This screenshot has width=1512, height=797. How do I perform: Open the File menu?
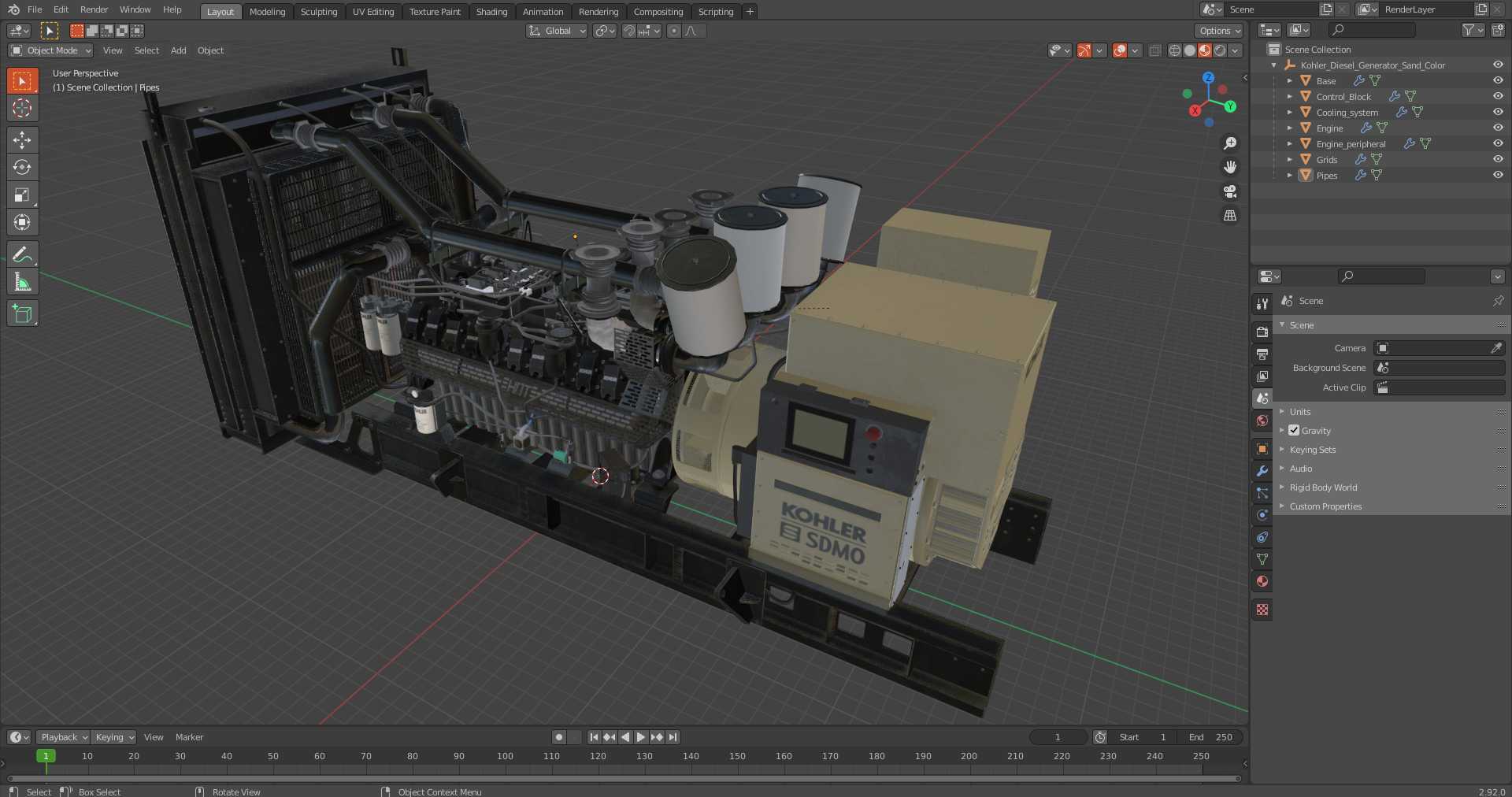(35, 9)
